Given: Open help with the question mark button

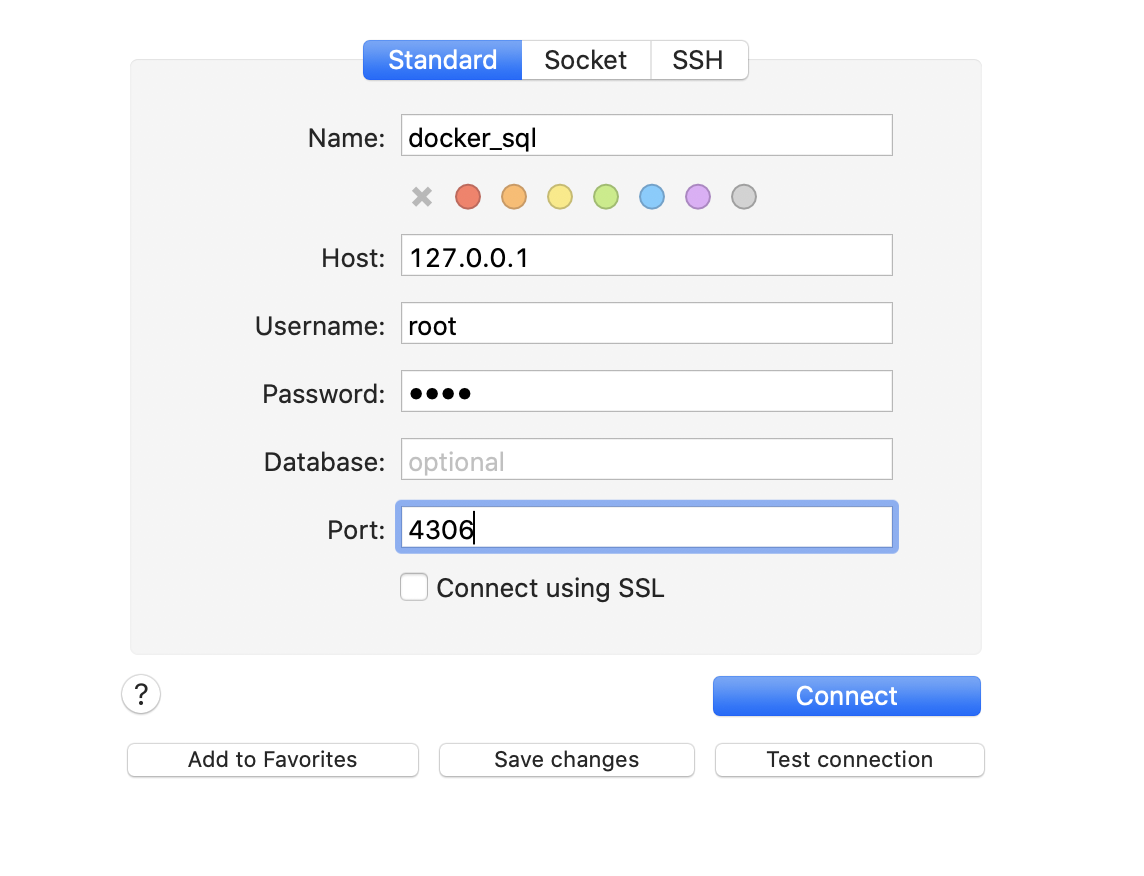Looking at the screenshot, I should click(141, 694).
